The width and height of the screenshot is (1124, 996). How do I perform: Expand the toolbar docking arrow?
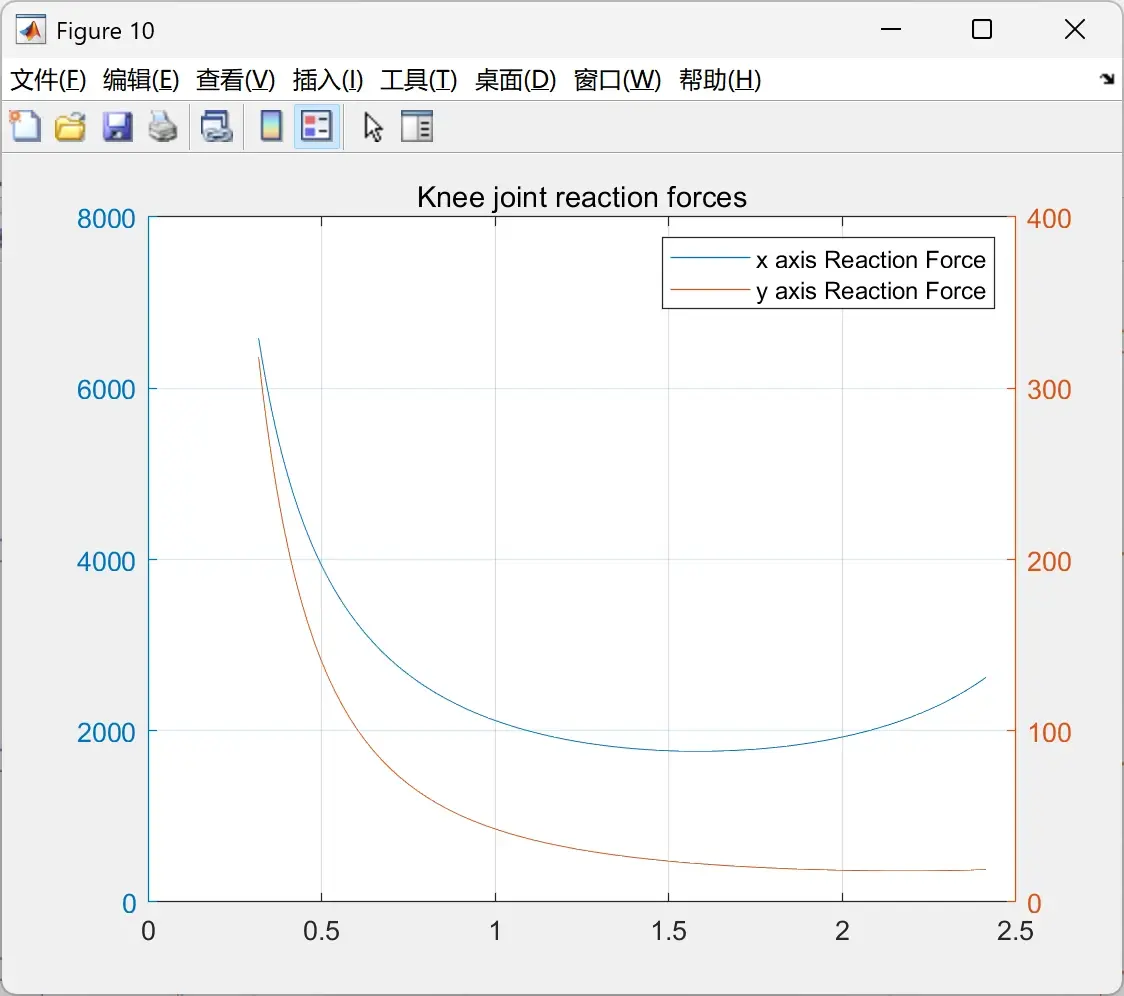(x=1107, y=79)
